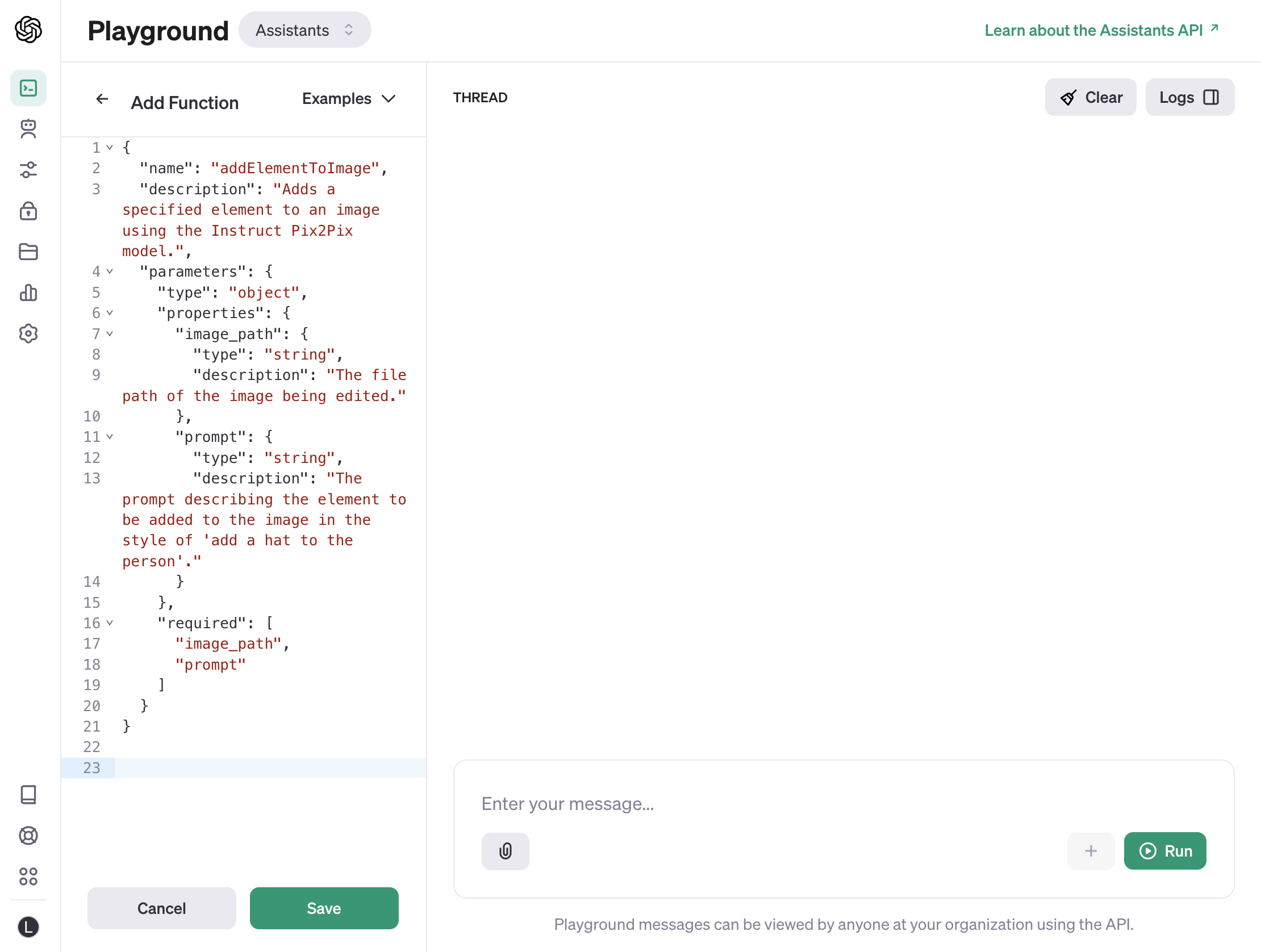This screenshot has width=1261, height=952.
Task: Expand the Examples dropdown
Action: (x=348, y=99)
